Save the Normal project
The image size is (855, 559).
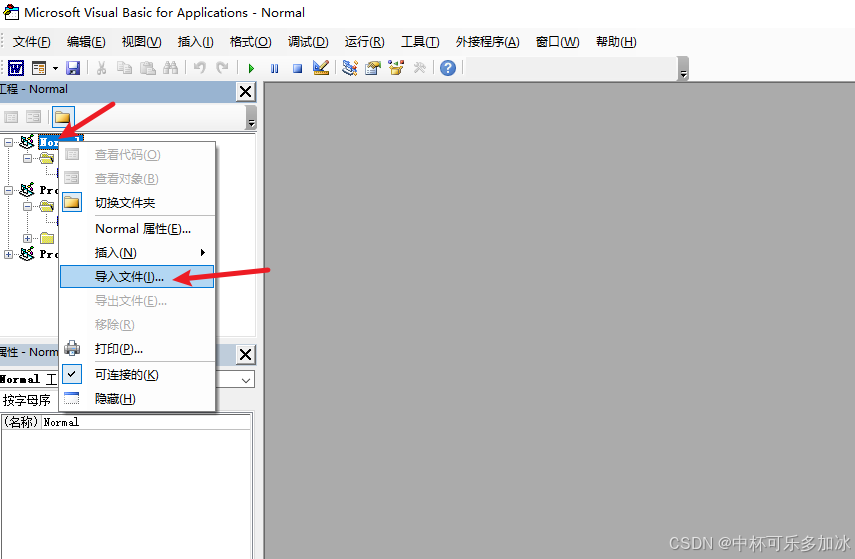click(x=73, y=68)
